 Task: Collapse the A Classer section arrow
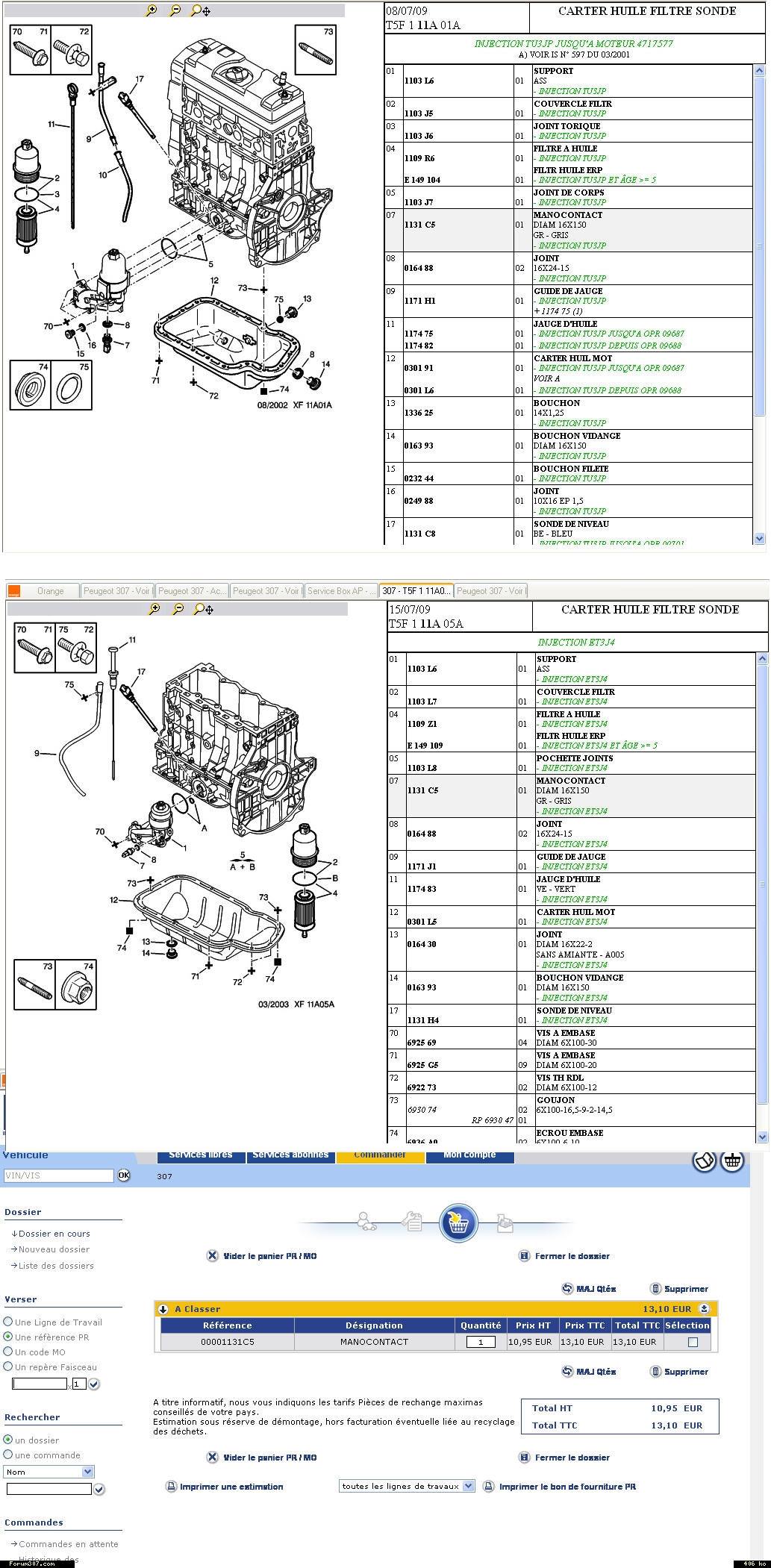[x=163, y=1309]
